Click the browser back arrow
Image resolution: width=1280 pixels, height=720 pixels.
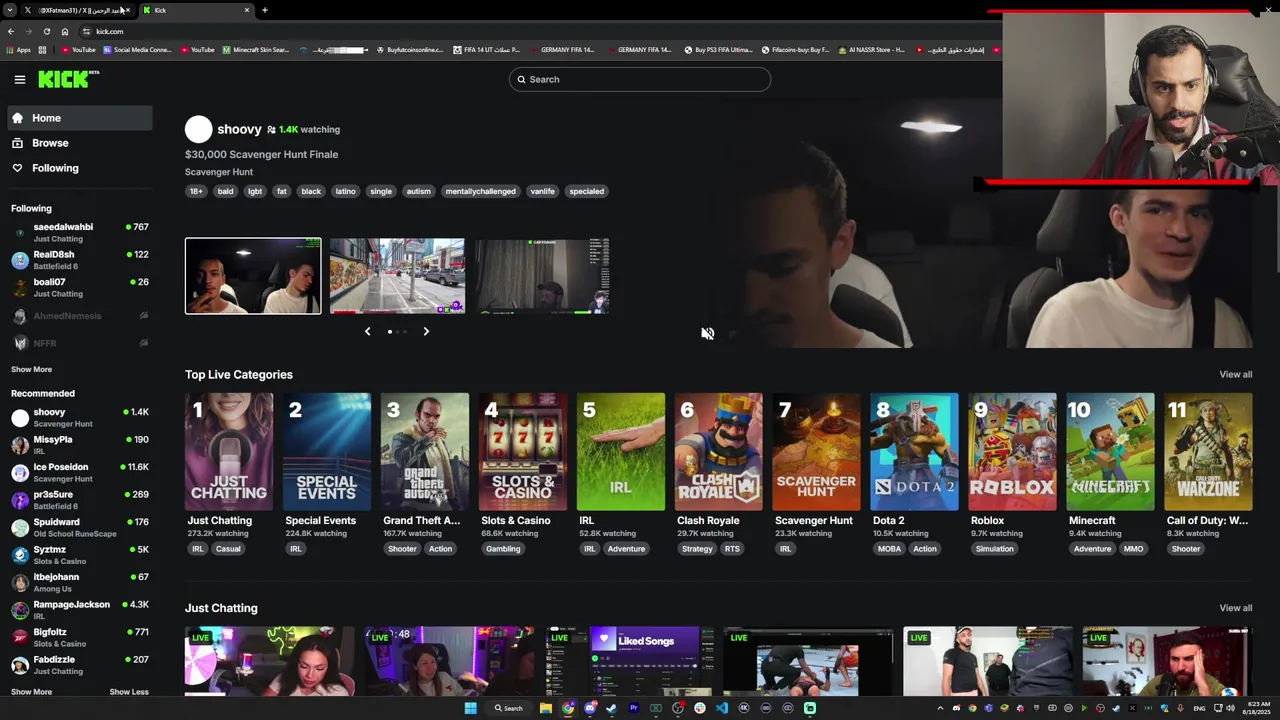pos(10,31)
